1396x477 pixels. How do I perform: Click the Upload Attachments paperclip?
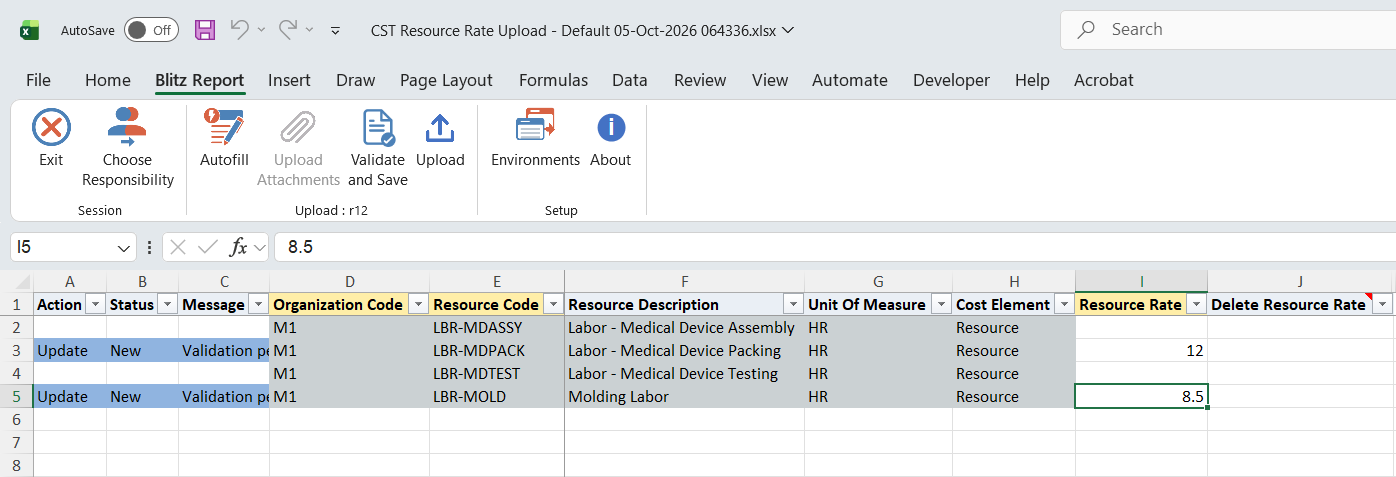click(298, 128)
